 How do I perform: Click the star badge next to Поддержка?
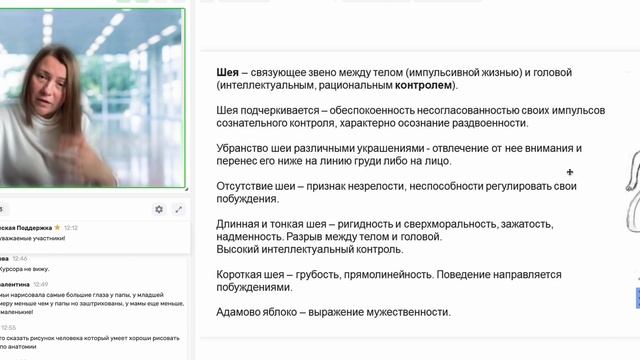click(x=58, y=227)
